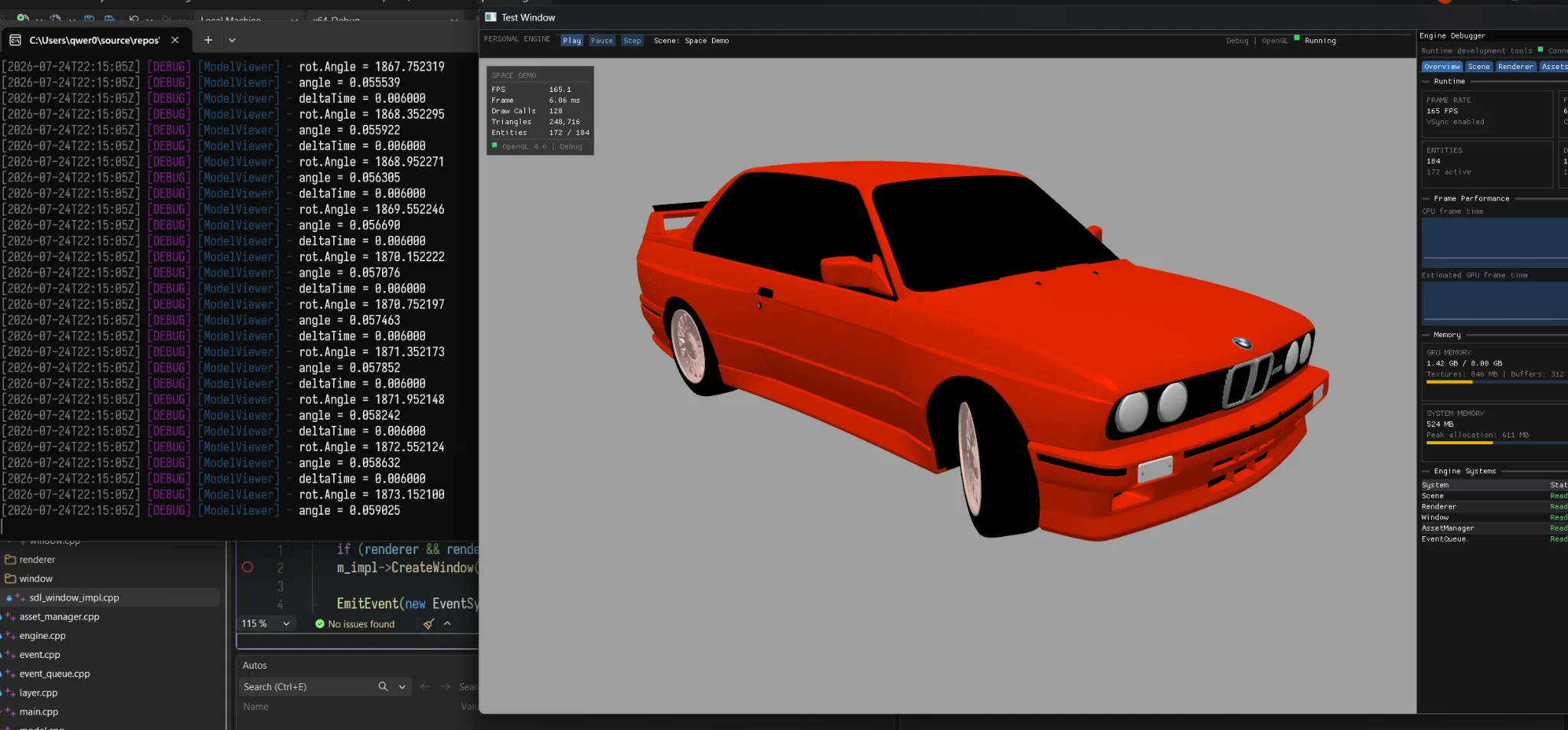Click the CPU frame time graph
Image resolution: width=1568 pixels, height=730 pixels.
tap(1494, 242)
